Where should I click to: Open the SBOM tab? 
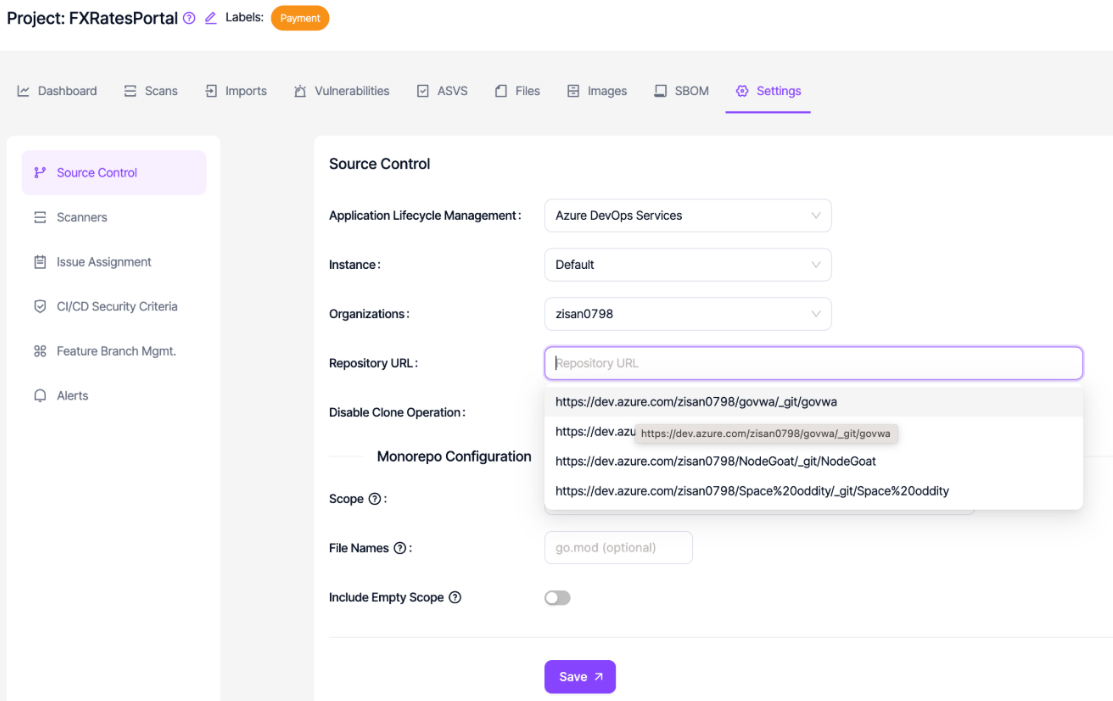click(680, 90)
